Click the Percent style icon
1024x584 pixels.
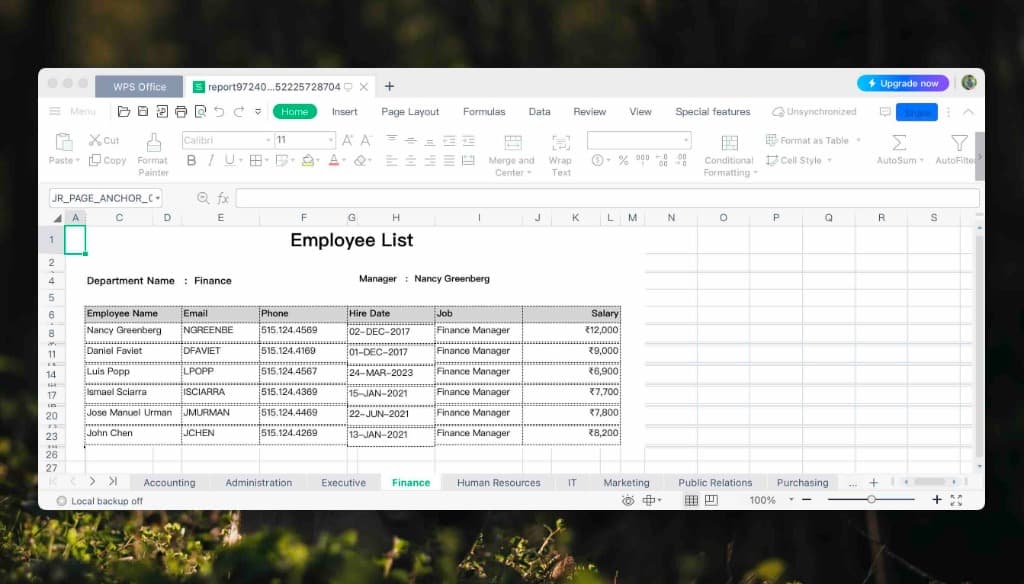[623, 161]
